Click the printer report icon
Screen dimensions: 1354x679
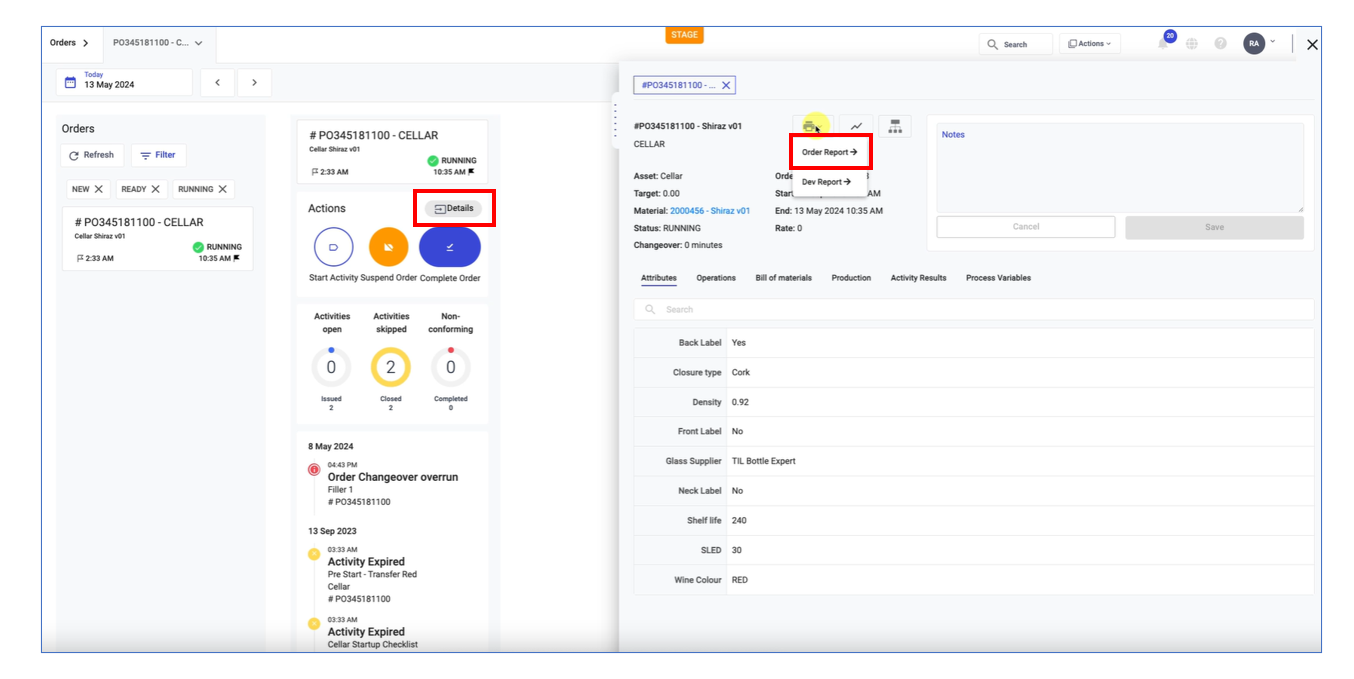(x=809, y=126)
